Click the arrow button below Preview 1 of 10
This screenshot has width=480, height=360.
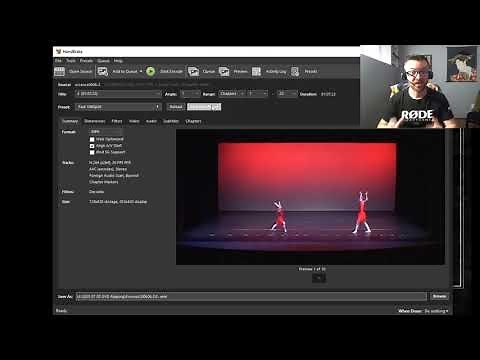coord(319,278)
